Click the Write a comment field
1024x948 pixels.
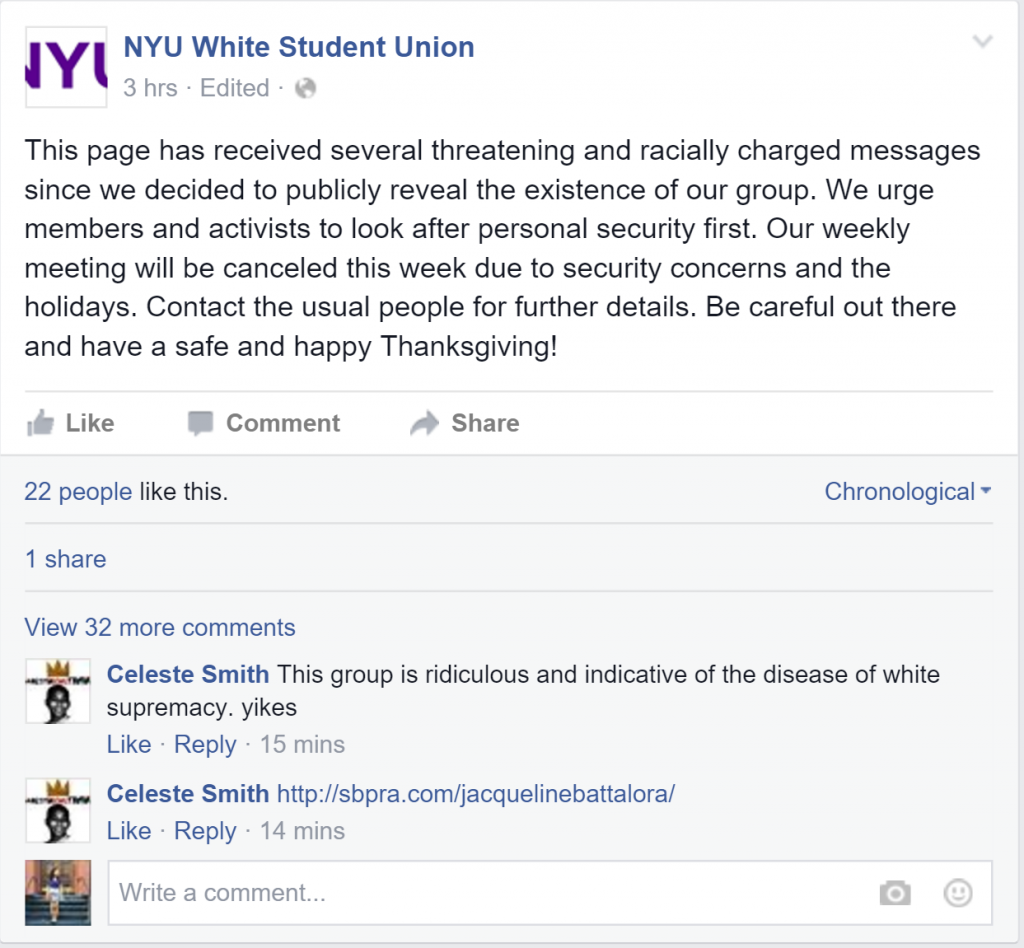point(550,893)
